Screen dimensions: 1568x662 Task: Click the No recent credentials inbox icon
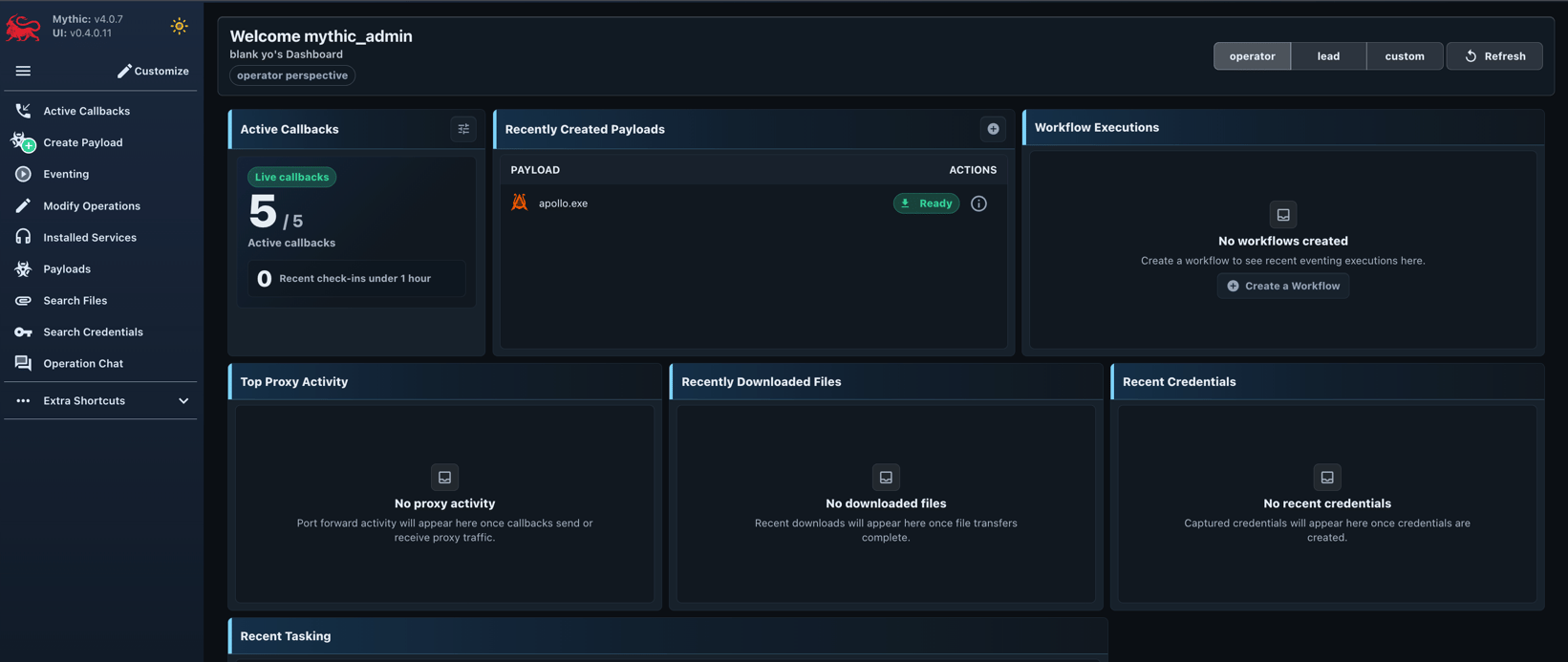click(x=1327, y=477)
